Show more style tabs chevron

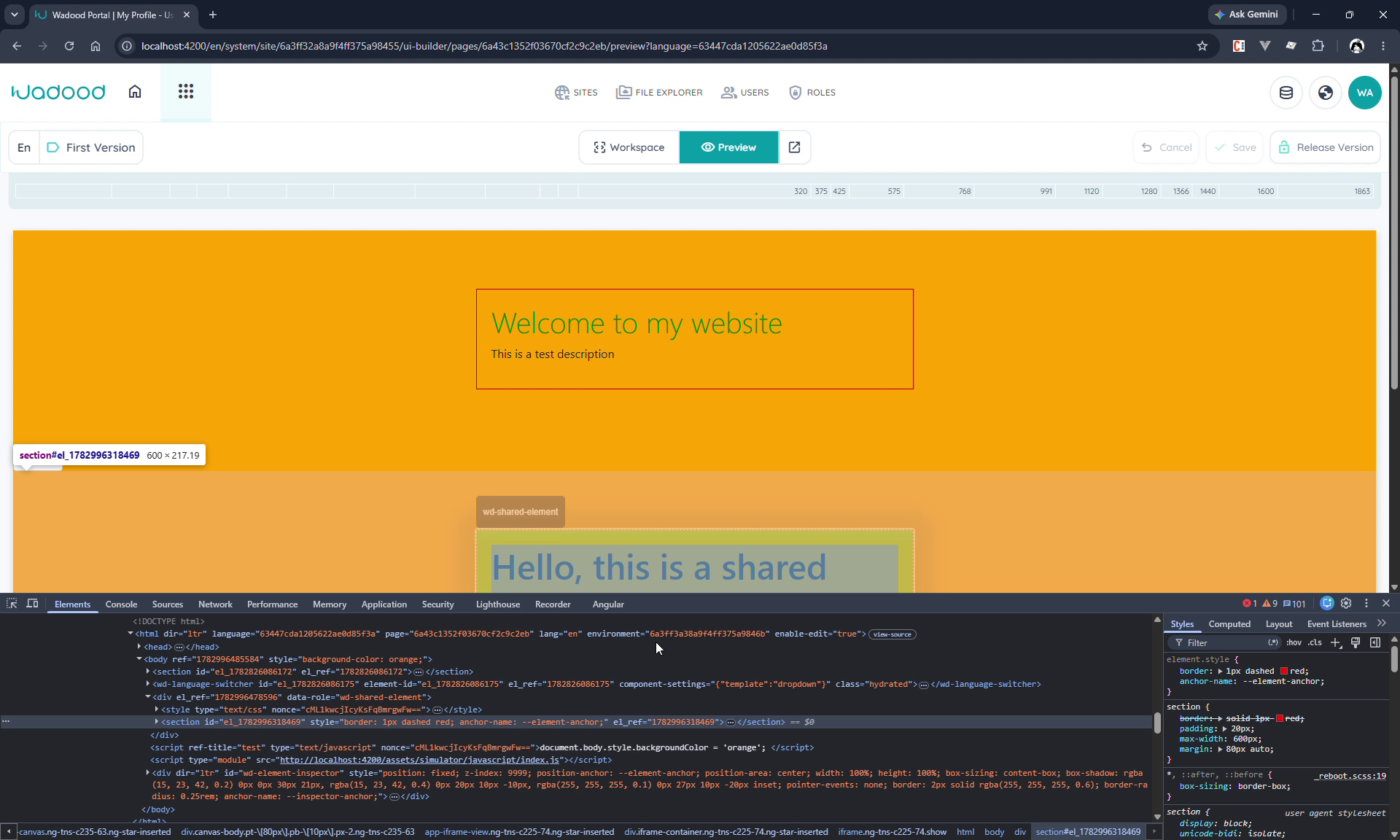1382,623
